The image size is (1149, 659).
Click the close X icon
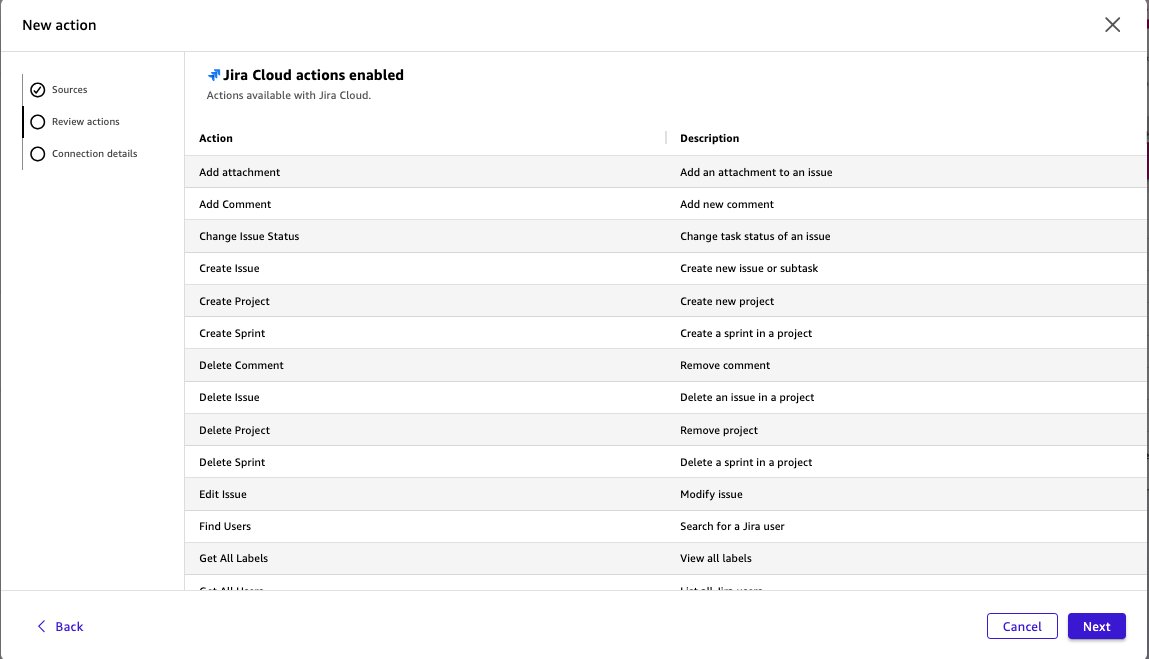(1112, 25)
